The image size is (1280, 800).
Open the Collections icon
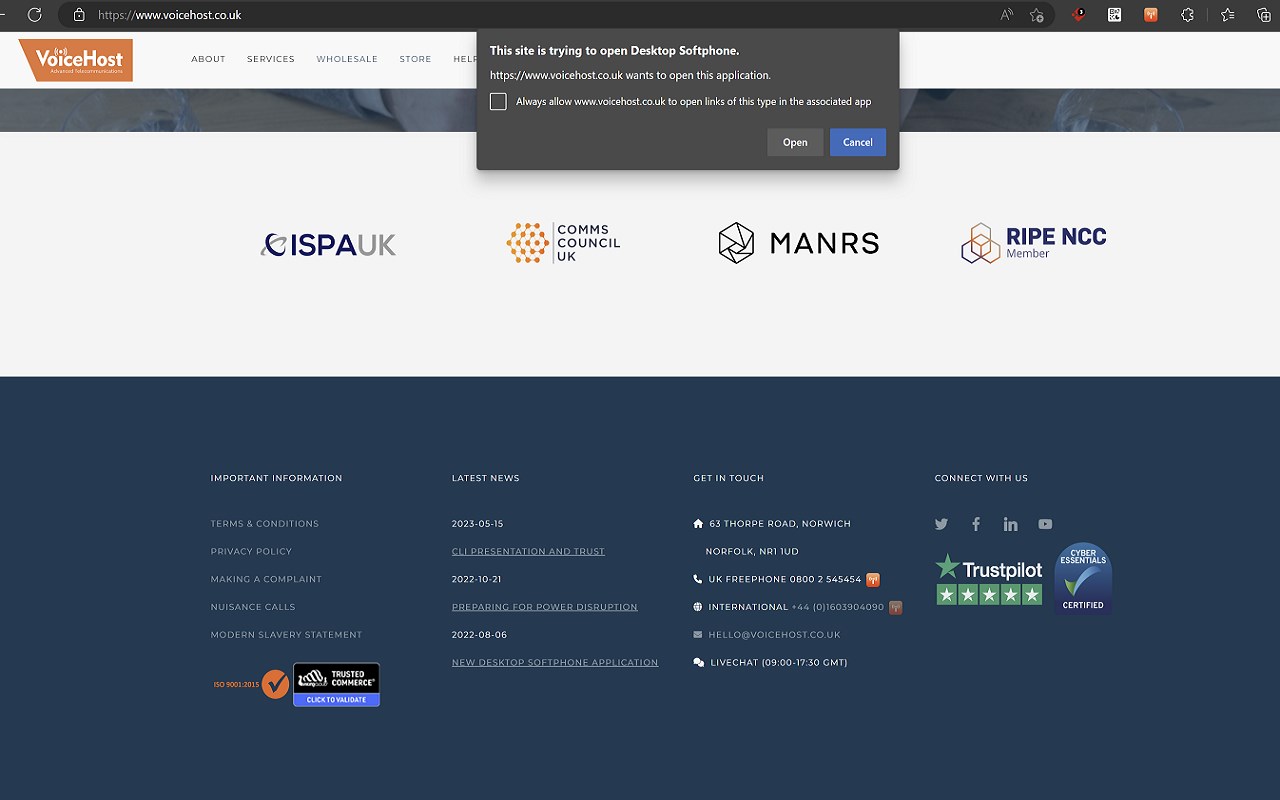tap(1263, 15)
